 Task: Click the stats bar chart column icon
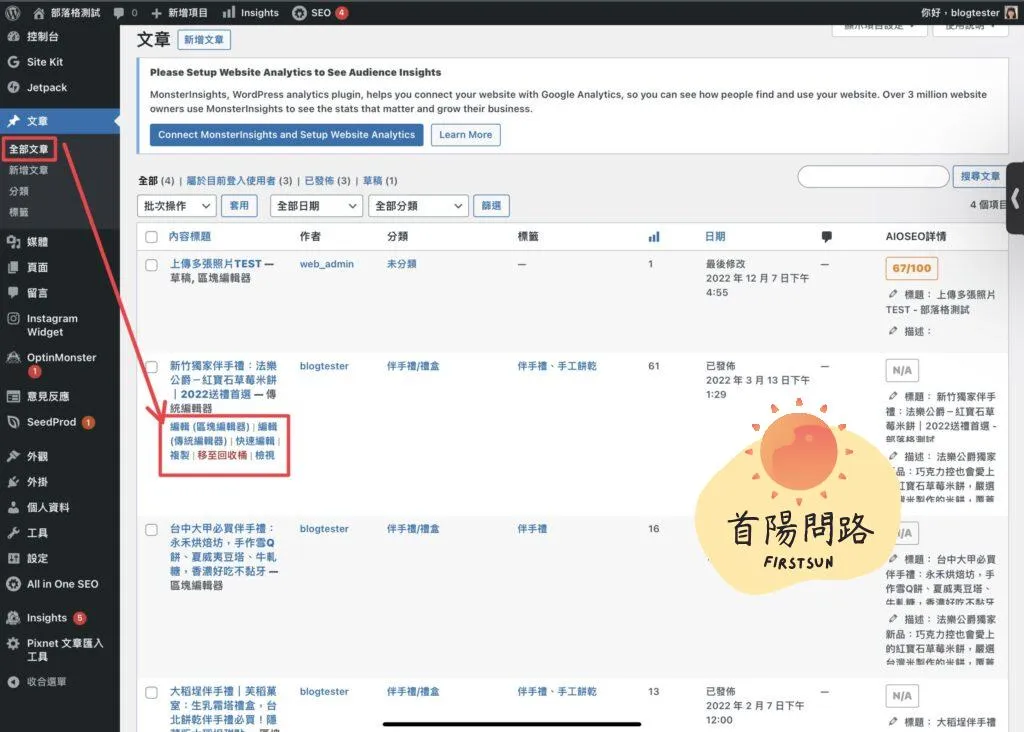tap(654, 237)
